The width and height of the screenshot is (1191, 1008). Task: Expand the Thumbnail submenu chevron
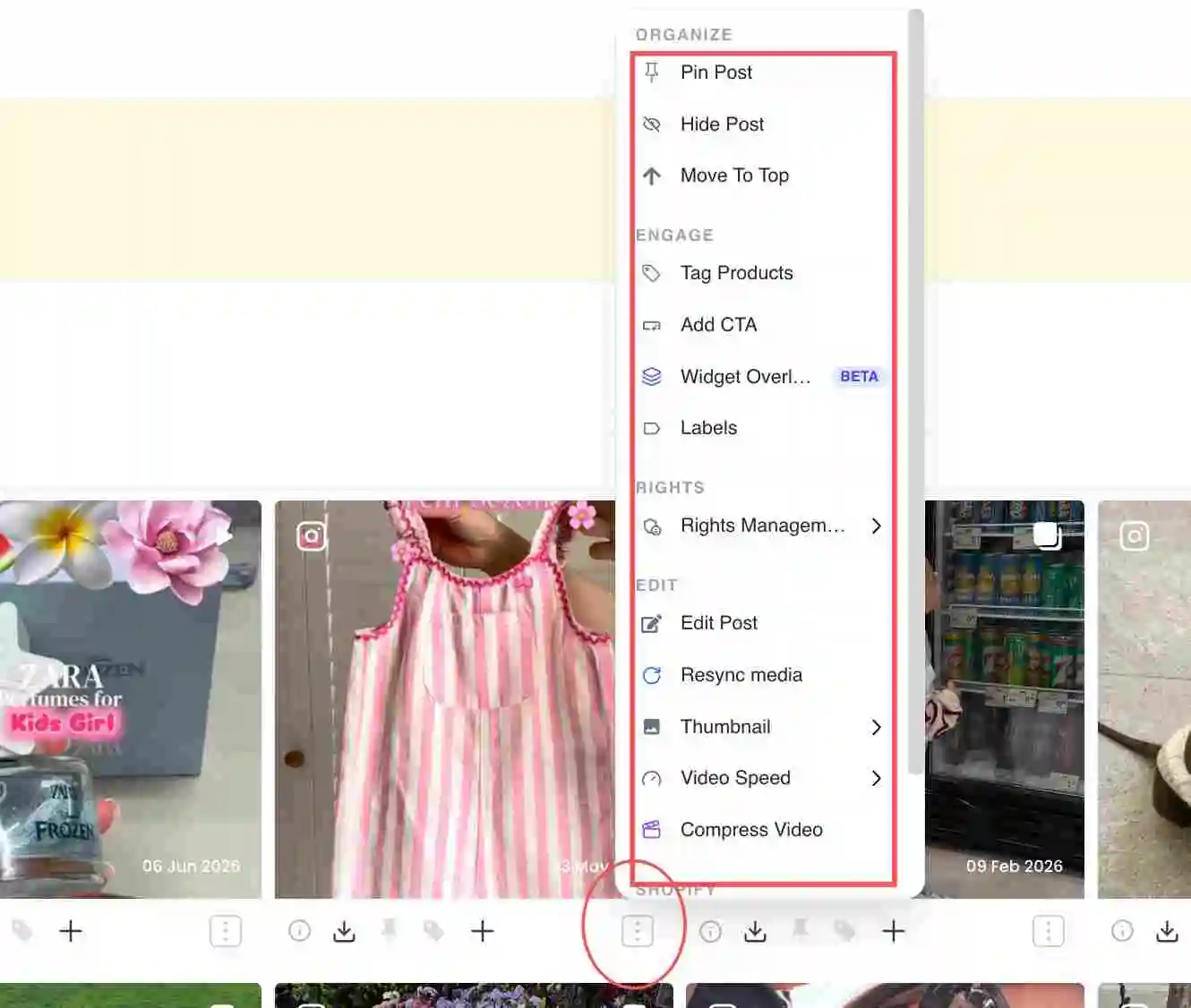(876, 728)
